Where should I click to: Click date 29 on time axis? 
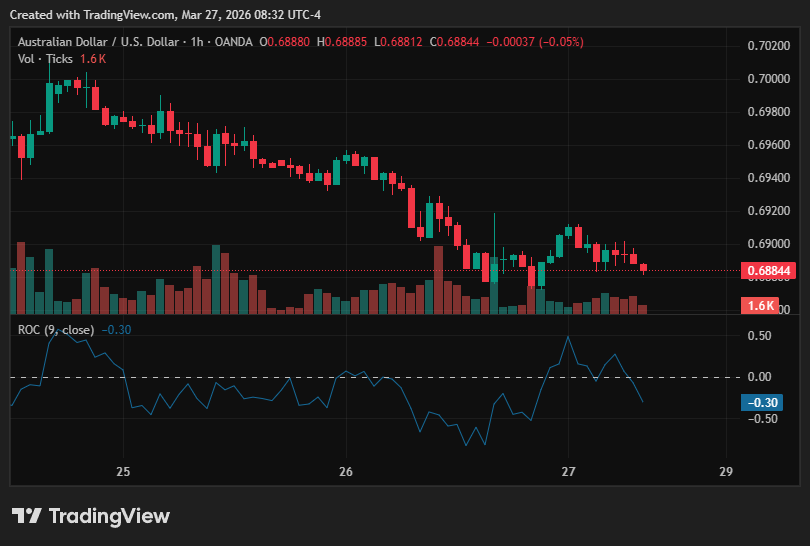click(726, 471)
